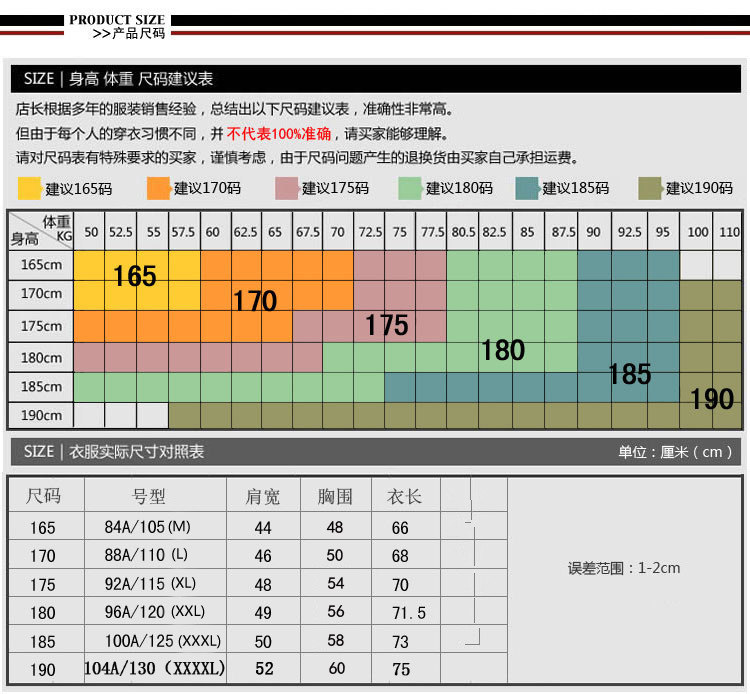Click the olive 建议190码 legend swatch
This screenshot has width=750, height=694.
click(650, 188)
